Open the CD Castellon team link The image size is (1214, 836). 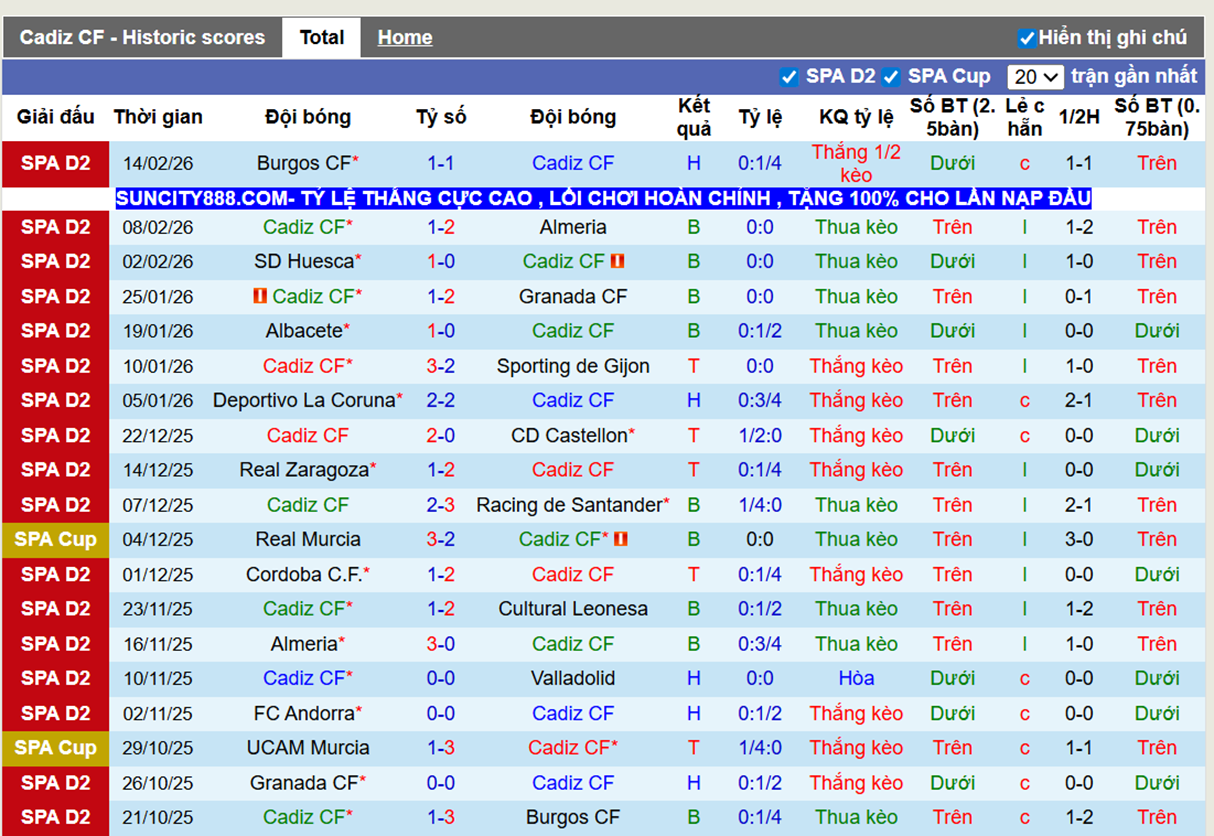pos(569,435)
